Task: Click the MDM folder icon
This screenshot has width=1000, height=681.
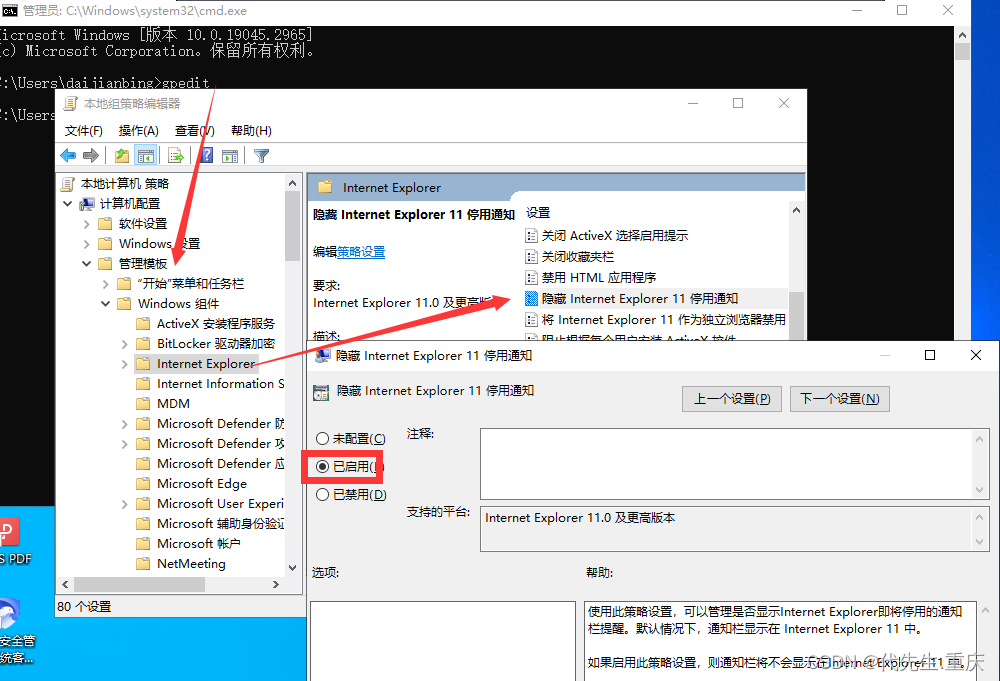Action: click(143, 404)
